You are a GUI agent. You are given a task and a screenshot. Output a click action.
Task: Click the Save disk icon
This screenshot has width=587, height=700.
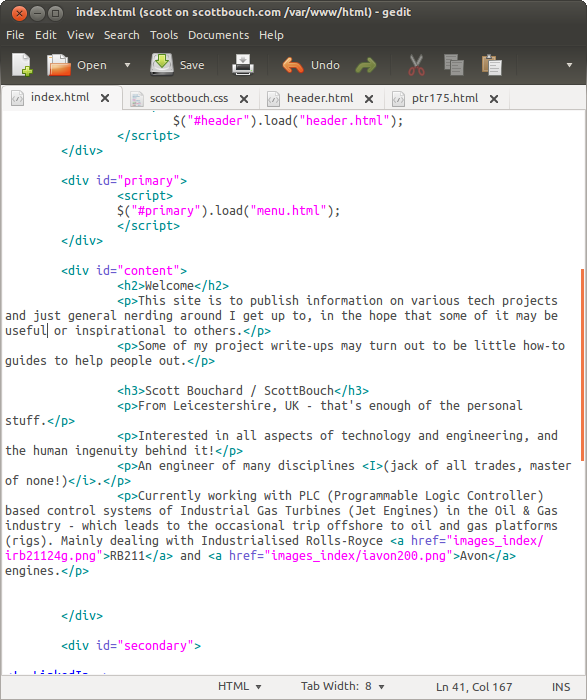(162, 64)
